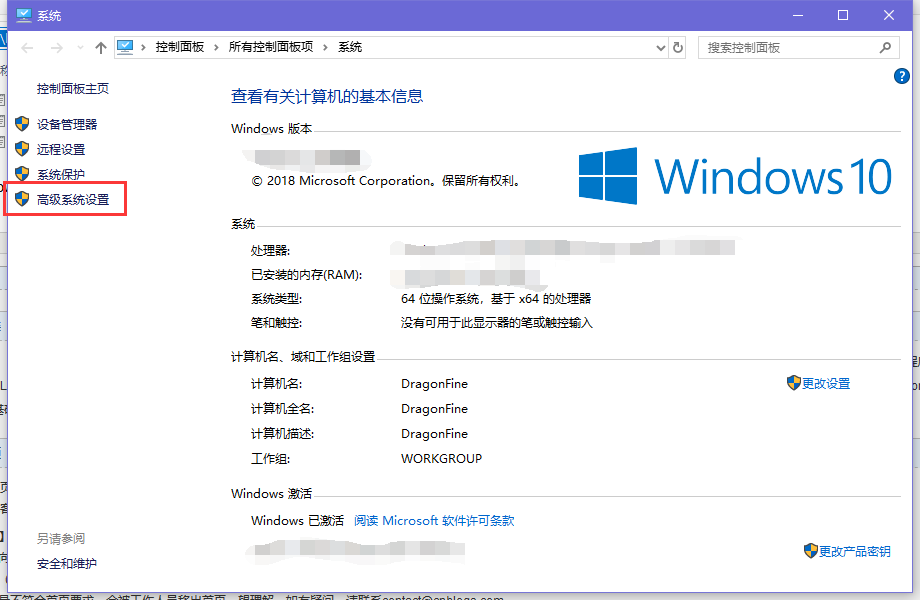This screenshot has height=600, width=920.
Task: Expand chevron after 控制面板 breadcrumb
Action: pyautogui.click(x=216, y=48)
